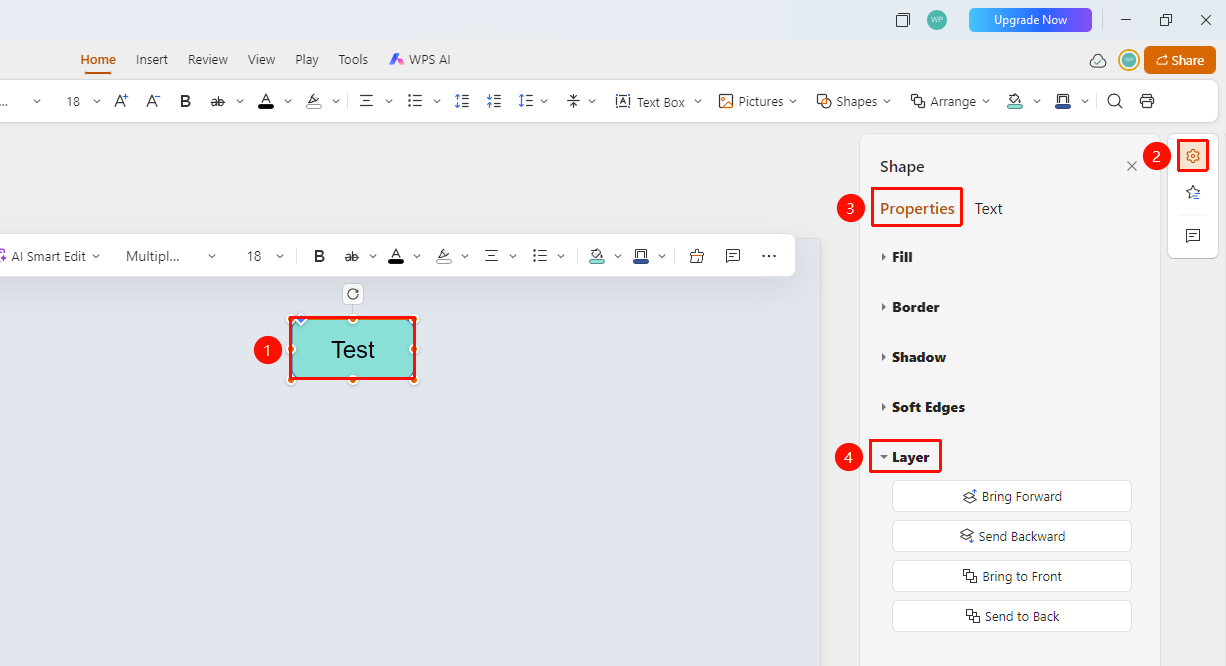Click the cloud sync icon beside Share
The width and height of the screenshot is (1226, 666).
[x=1098, y=60]
